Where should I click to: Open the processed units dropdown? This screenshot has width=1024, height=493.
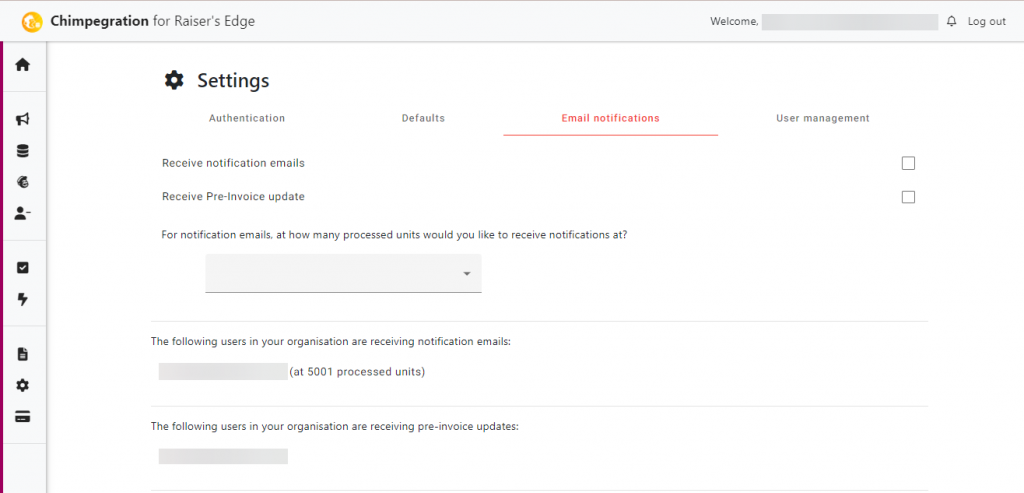[344, 273]
